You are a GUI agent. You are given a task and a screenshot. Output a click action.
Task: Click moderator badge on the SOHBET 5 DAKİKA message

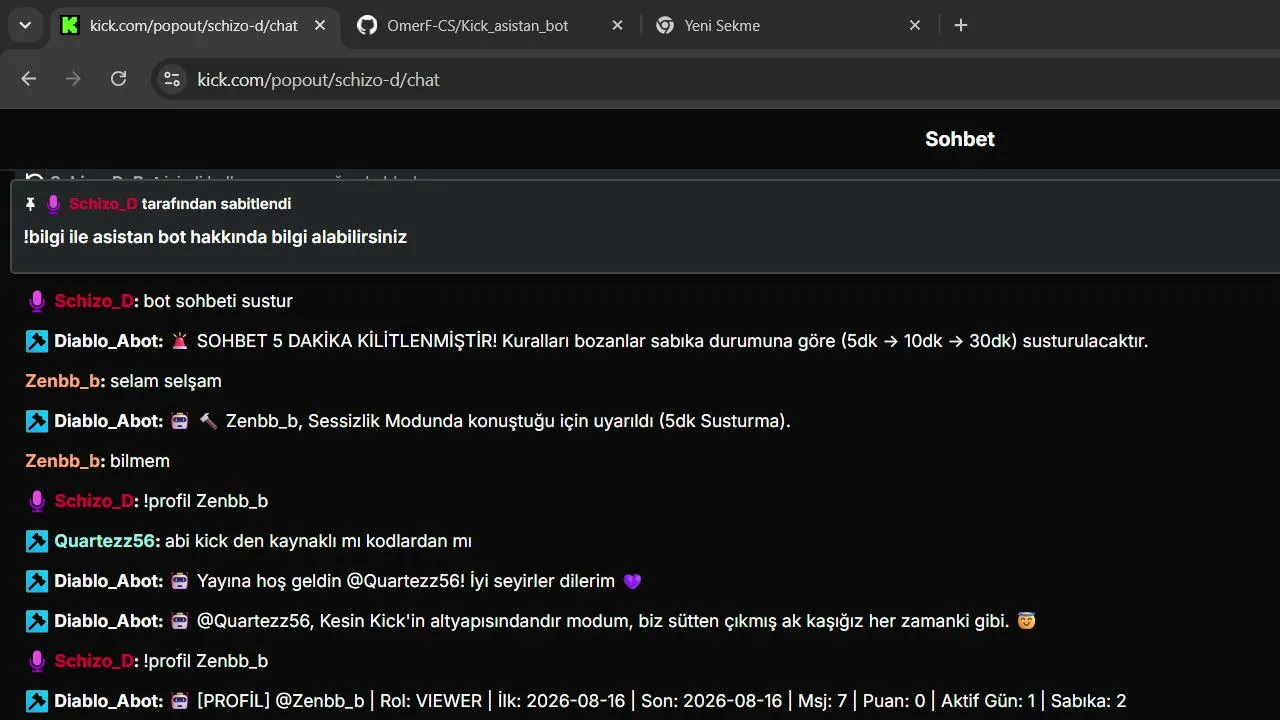(x=37, y=341)
